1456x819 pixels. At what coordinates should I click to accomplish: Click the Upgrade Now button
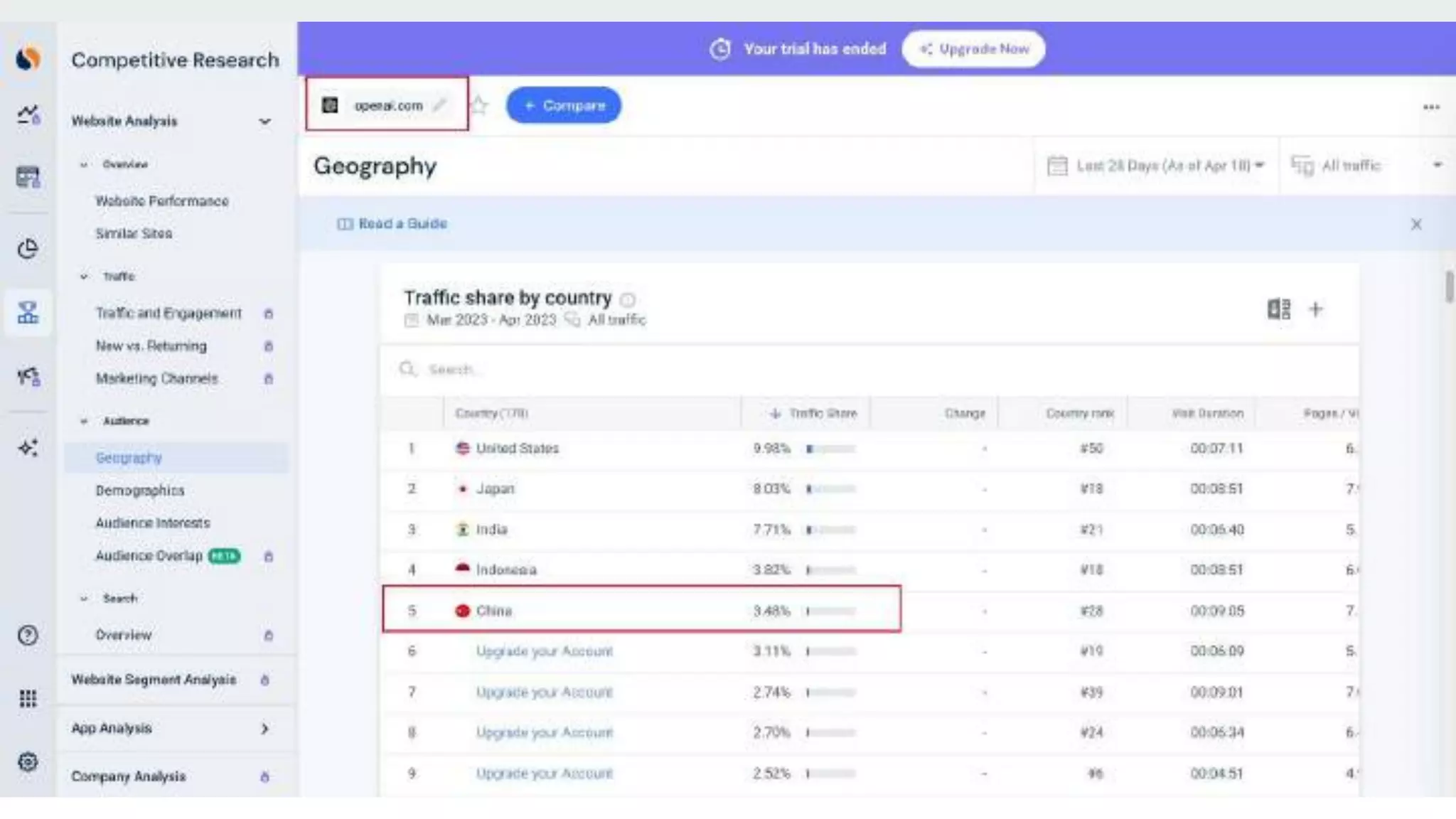(973, 49)
